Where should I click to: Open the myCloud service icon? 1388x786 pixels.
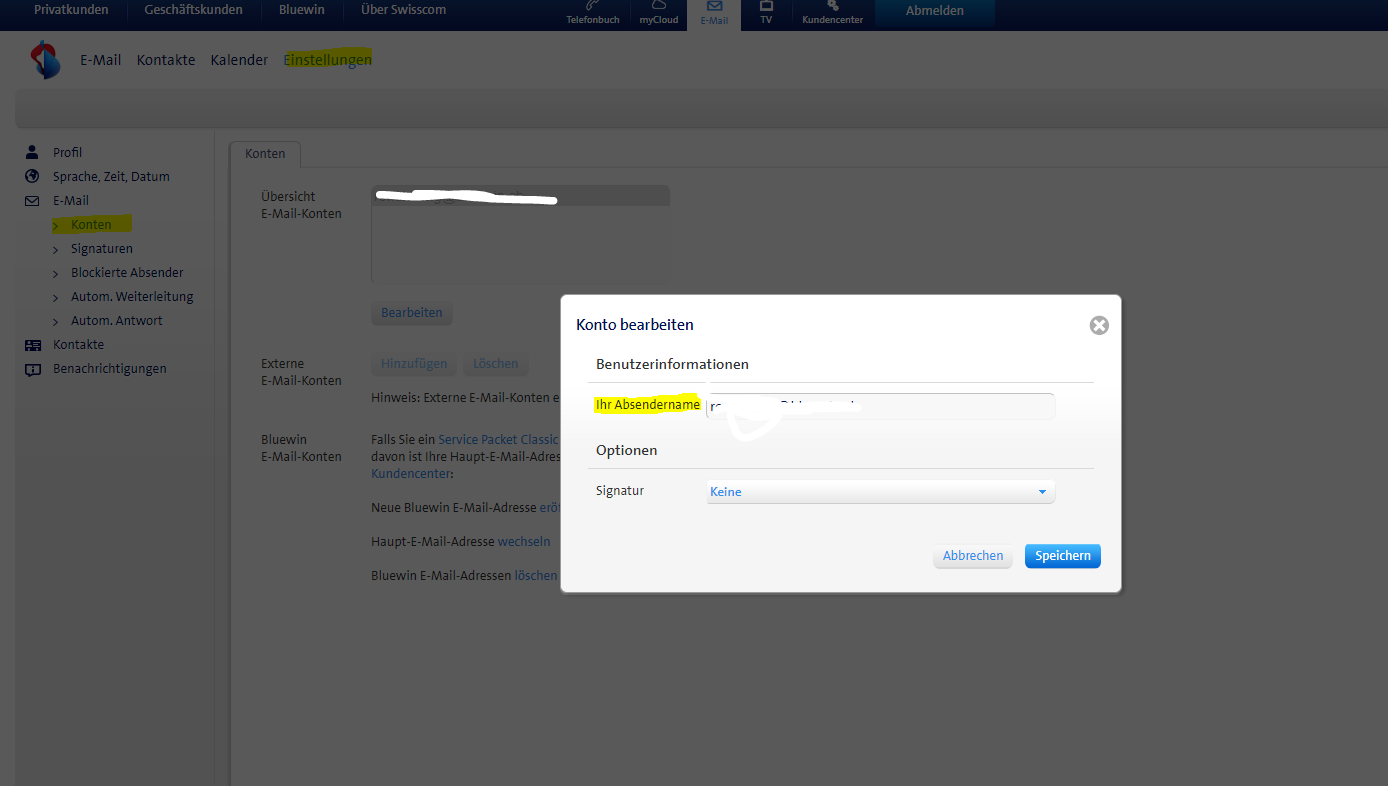659,13
